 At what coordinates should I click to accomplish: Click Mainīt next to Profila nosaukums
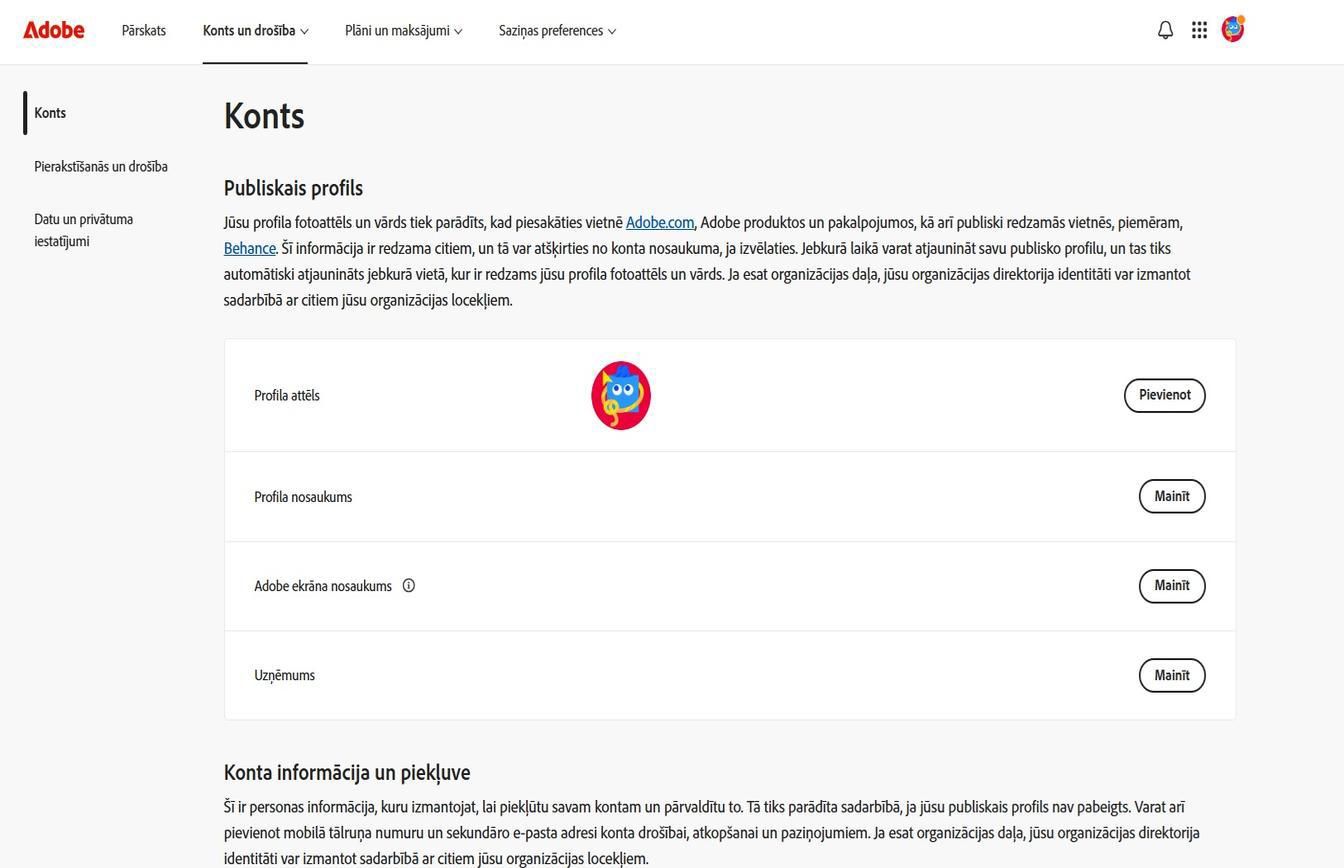coord(1171,496)
